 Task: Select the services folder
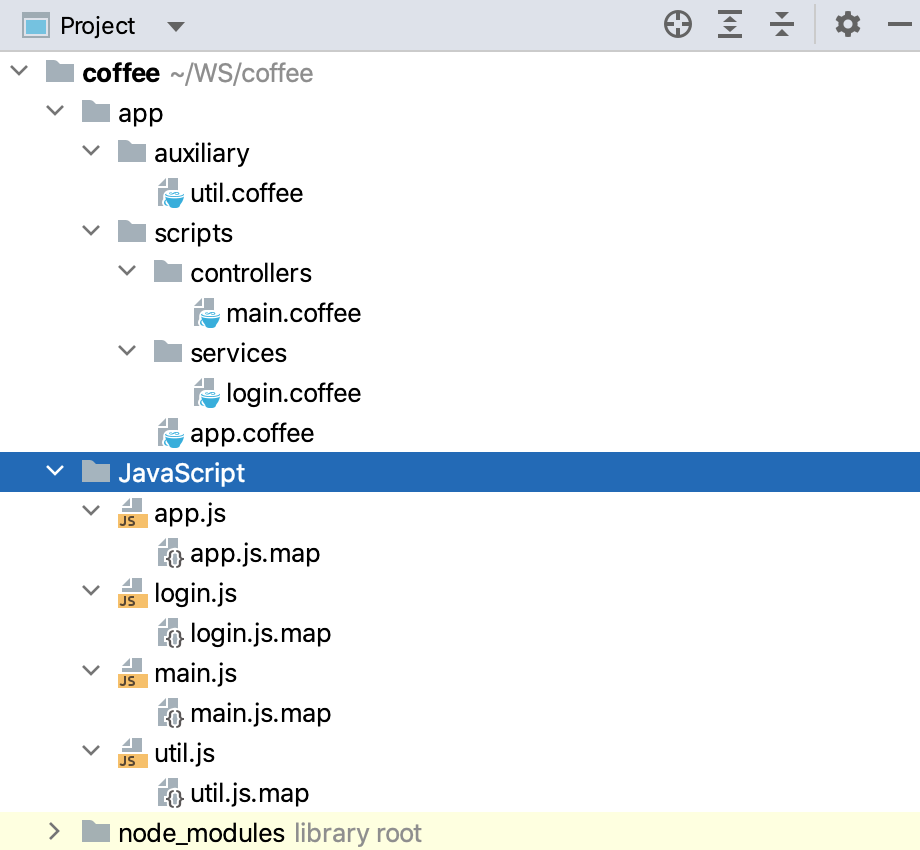(x=238, y=352)
